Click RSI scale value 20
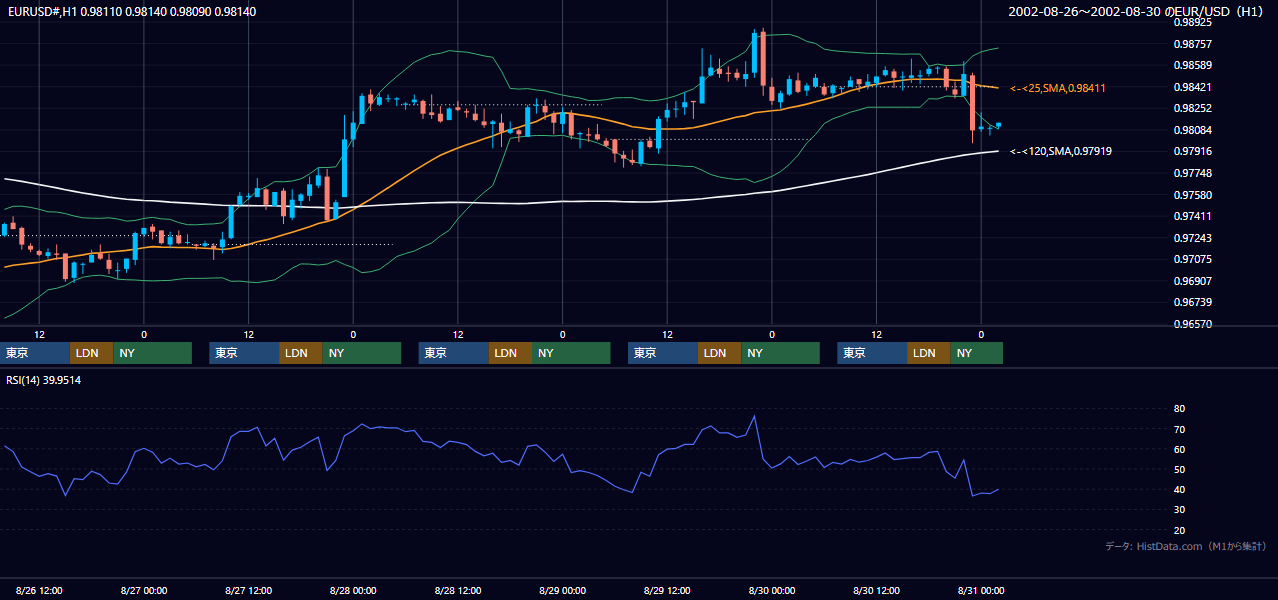1278x600 pixels. pyautogui.click(x=1179, y=530)
